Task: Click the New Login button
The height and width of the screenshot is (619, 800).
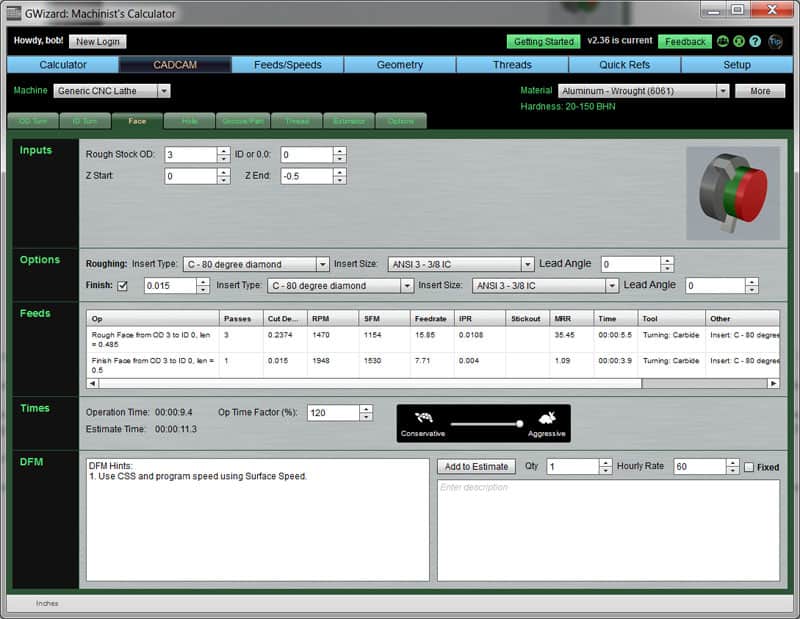Action: (x=97, y=41)
